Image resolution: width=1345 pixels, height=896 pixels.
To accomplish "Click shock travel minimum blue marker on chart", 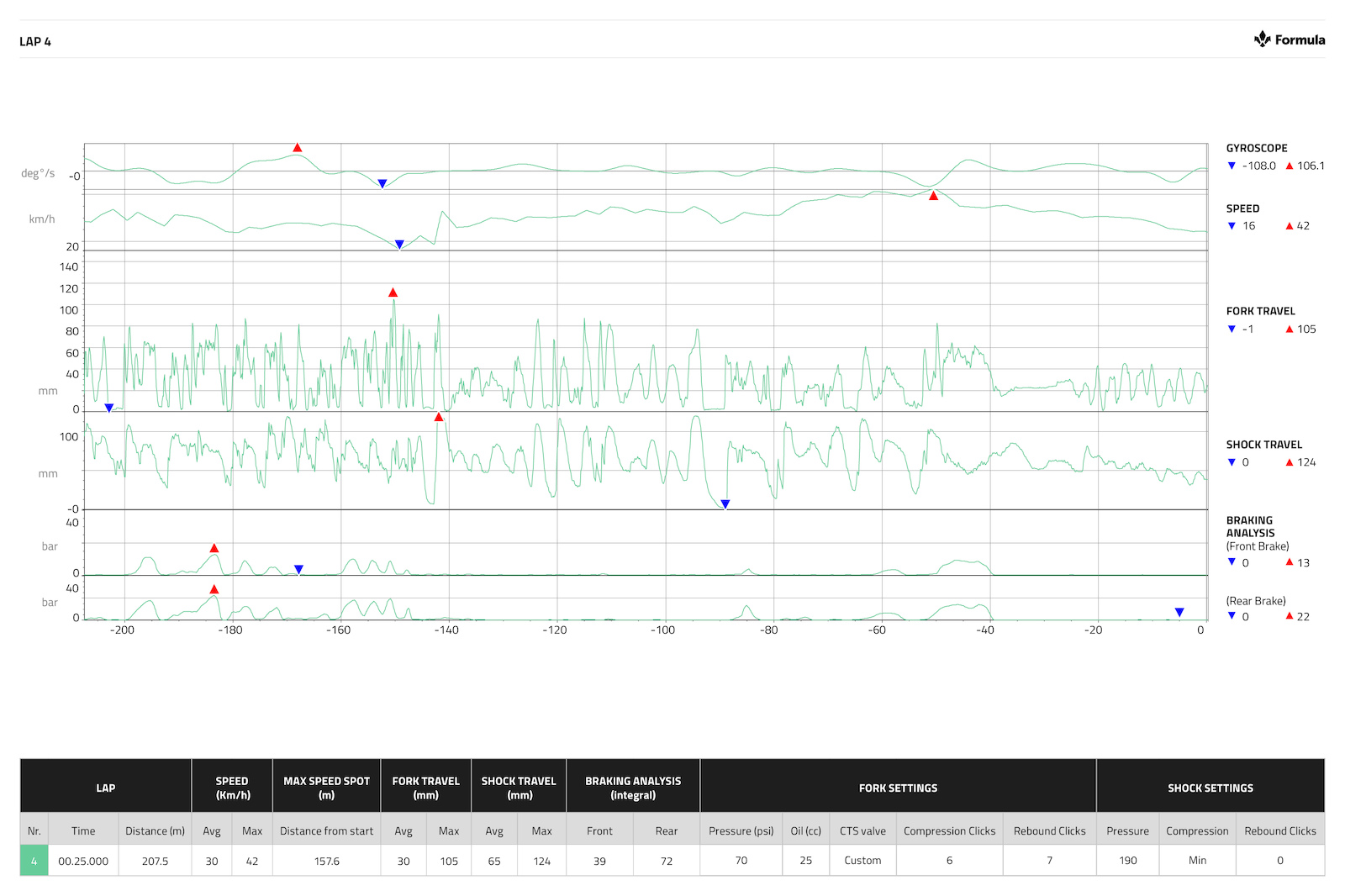I will 725,504.
